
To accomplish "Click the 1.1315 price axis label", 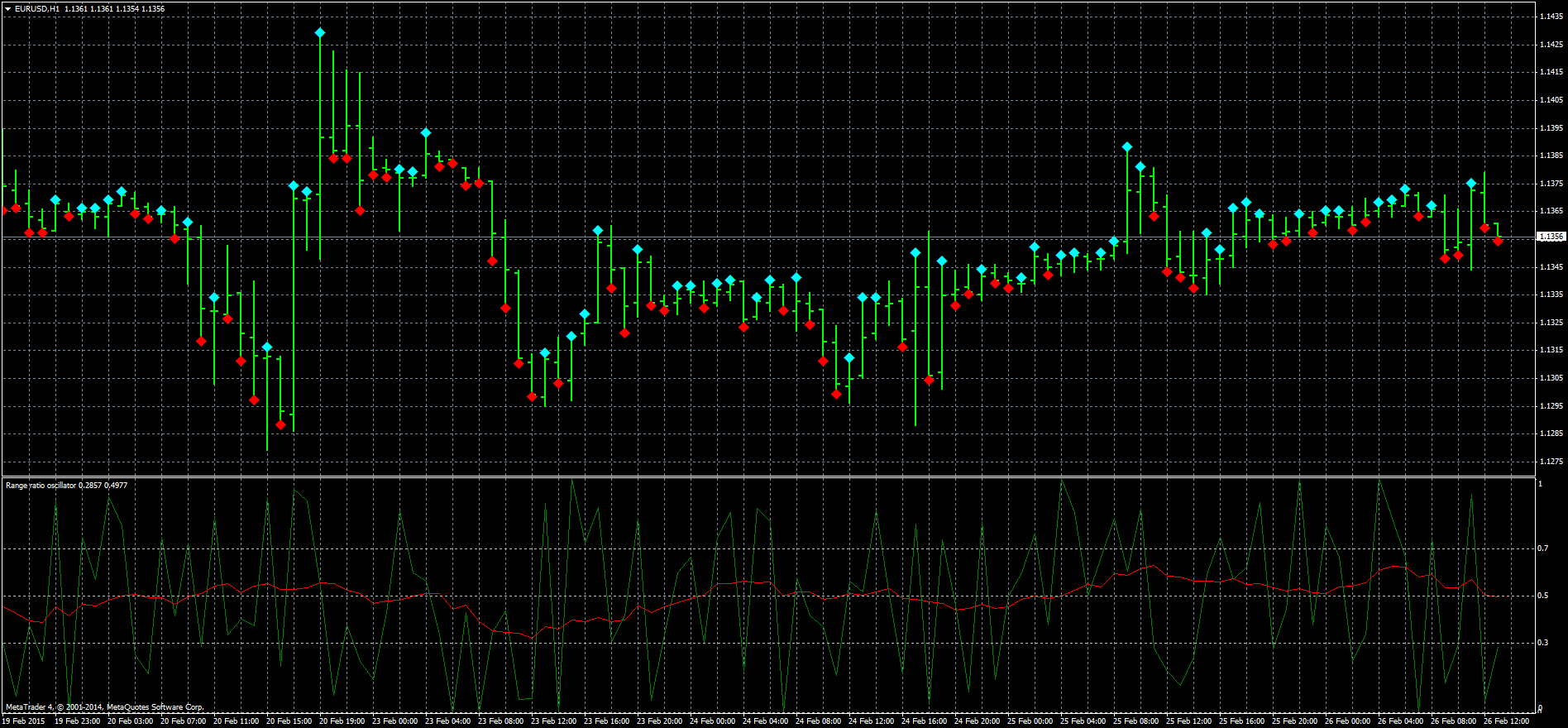I will click(x=1551, y=350).
